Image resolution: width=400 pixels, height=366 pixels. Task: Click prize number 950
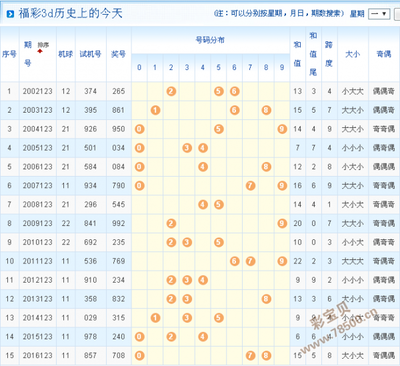pos(118,129)
